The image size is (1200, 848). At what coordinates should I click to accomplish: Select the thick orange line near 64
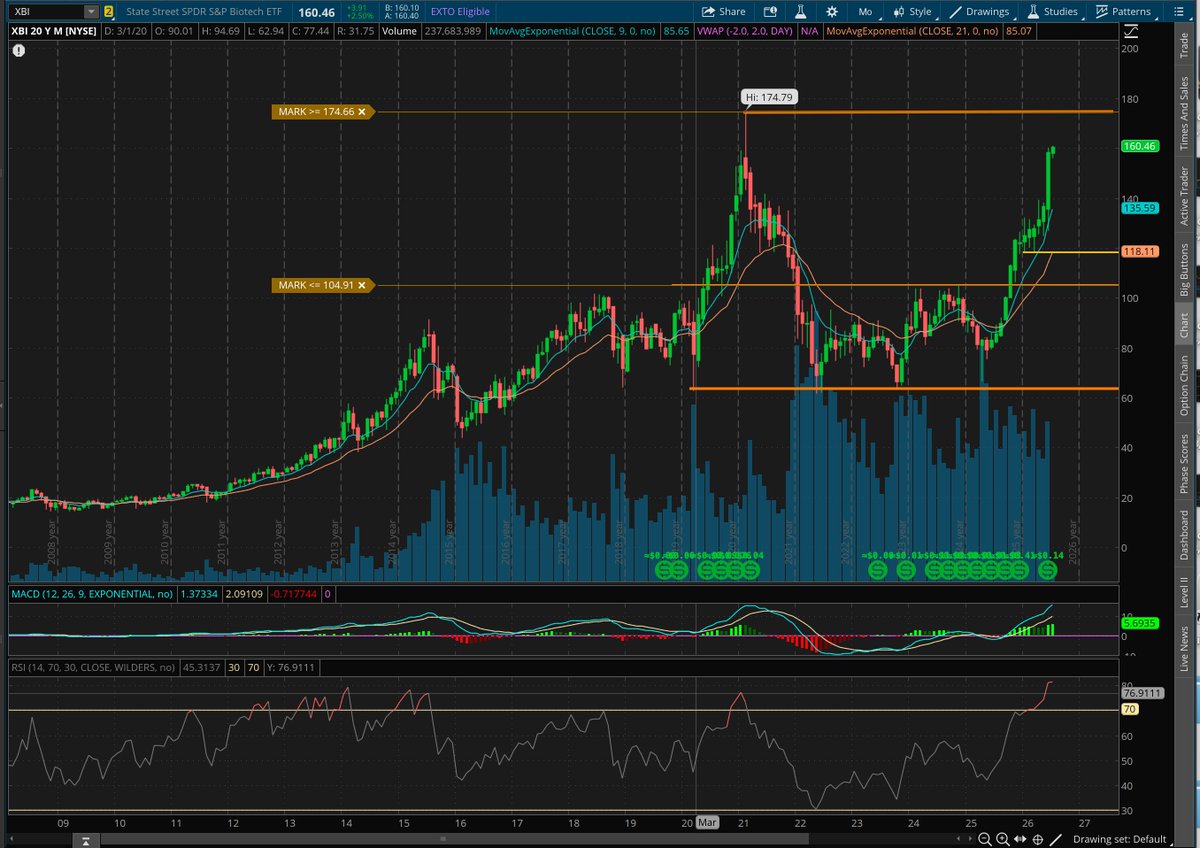point(903,388)
